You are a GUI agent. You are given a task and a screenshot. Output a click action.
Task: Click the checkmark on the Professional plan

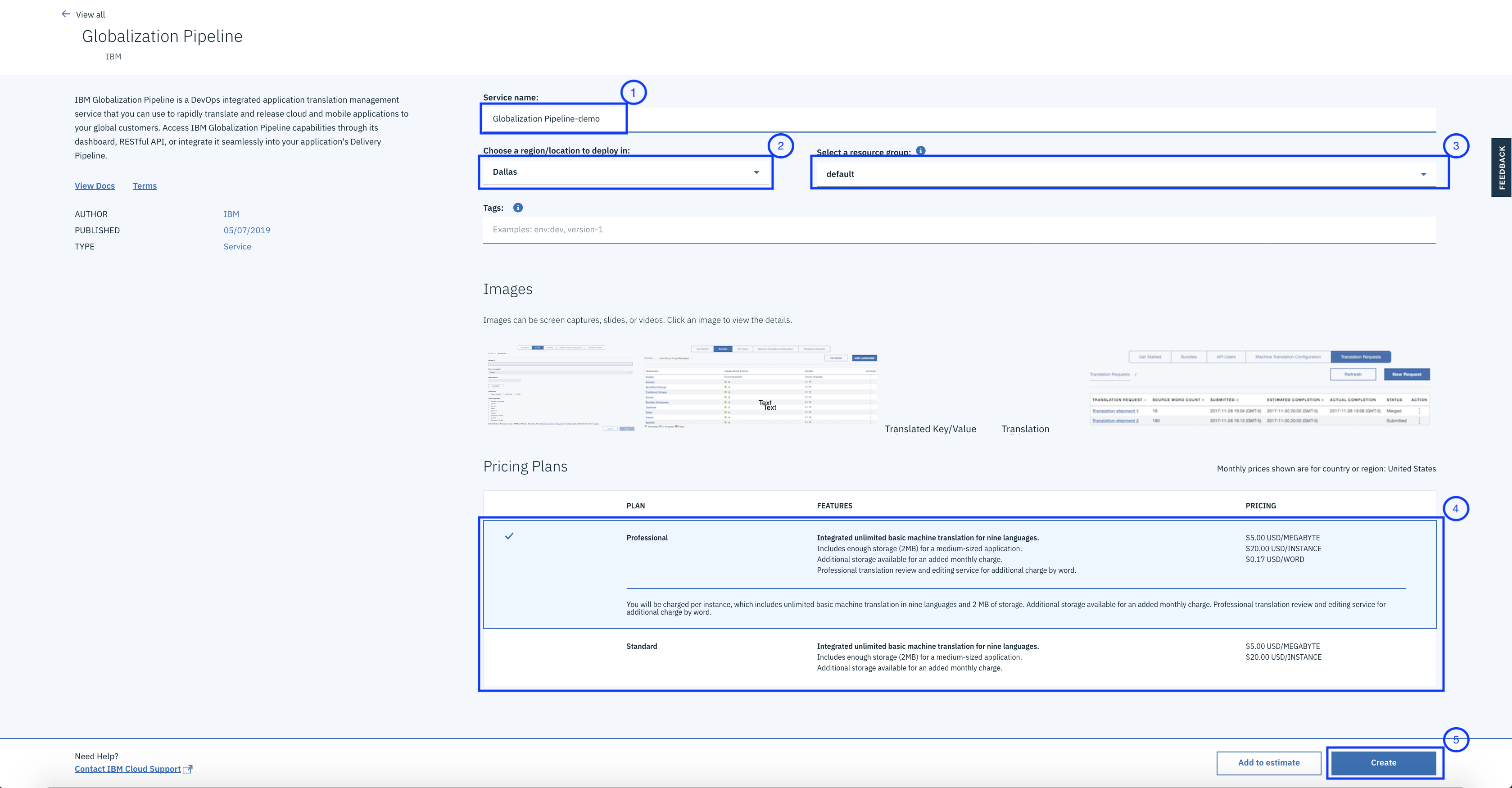point(510,536)
